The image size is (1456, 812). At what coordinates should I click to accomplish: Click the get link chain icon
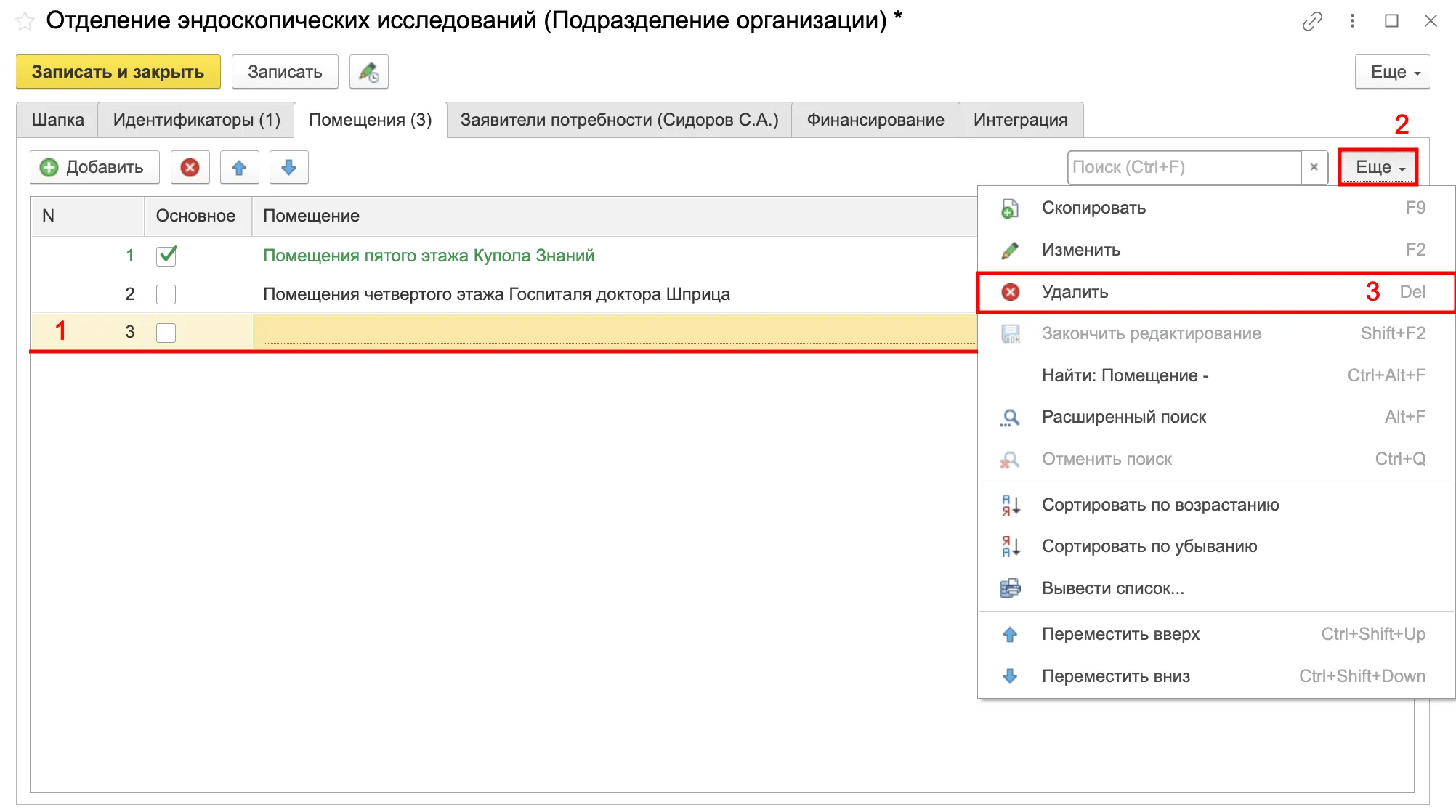pos(1312,21)
